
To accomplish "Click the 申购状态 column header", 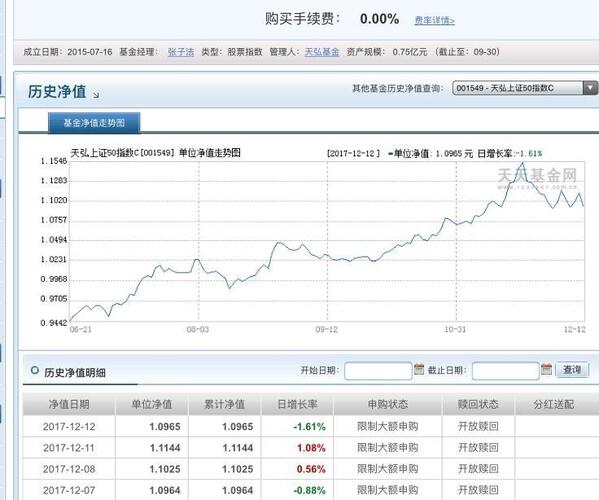I will pyautogui.click(x=388, y=404).
